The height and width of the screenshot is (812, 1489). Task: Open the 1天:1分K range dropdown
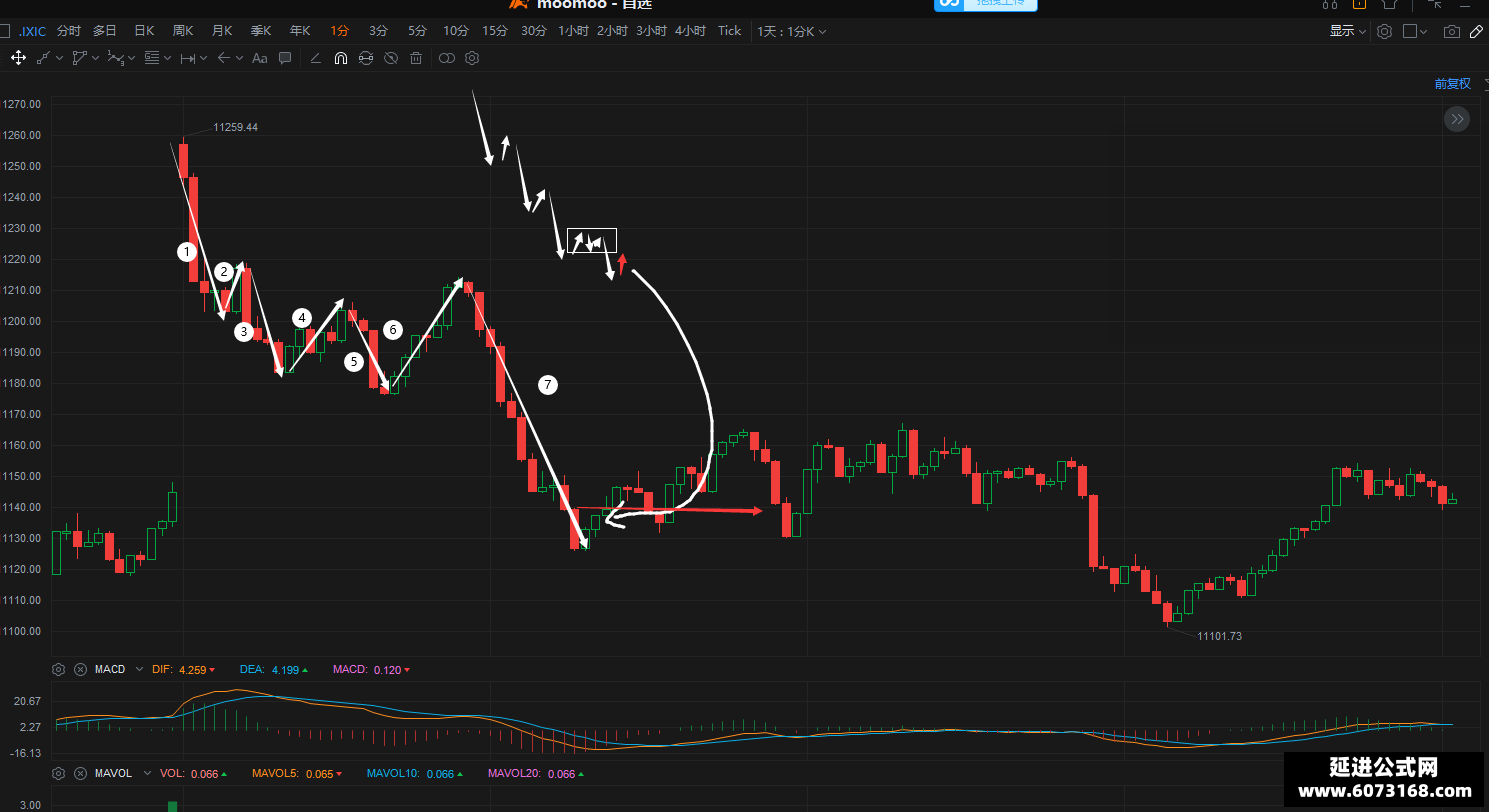pos(792,31)
